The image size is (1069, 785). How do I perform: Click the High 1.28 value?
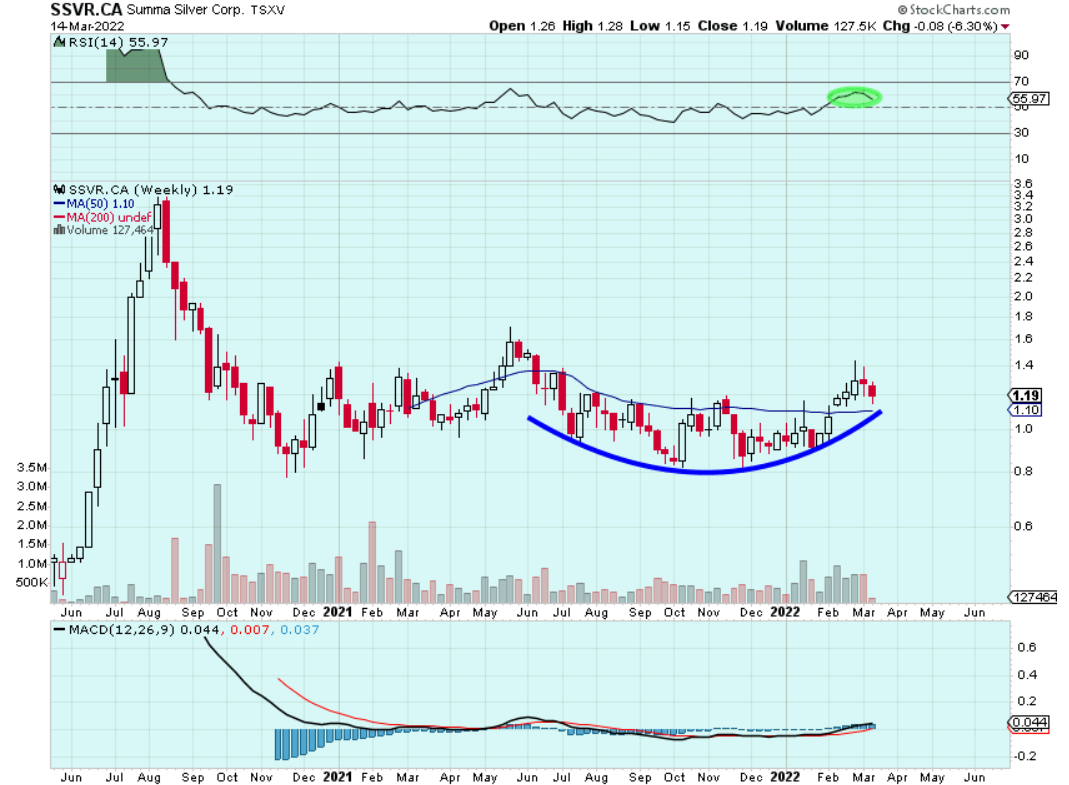[x=592, y=26]
